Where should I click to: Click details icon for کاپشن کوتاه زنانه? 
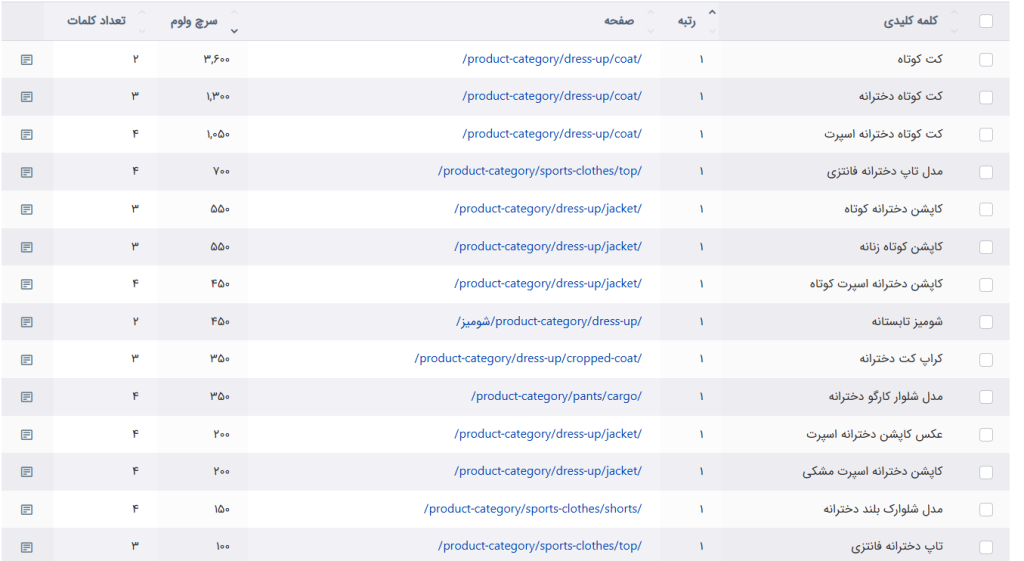coord(27,247)
